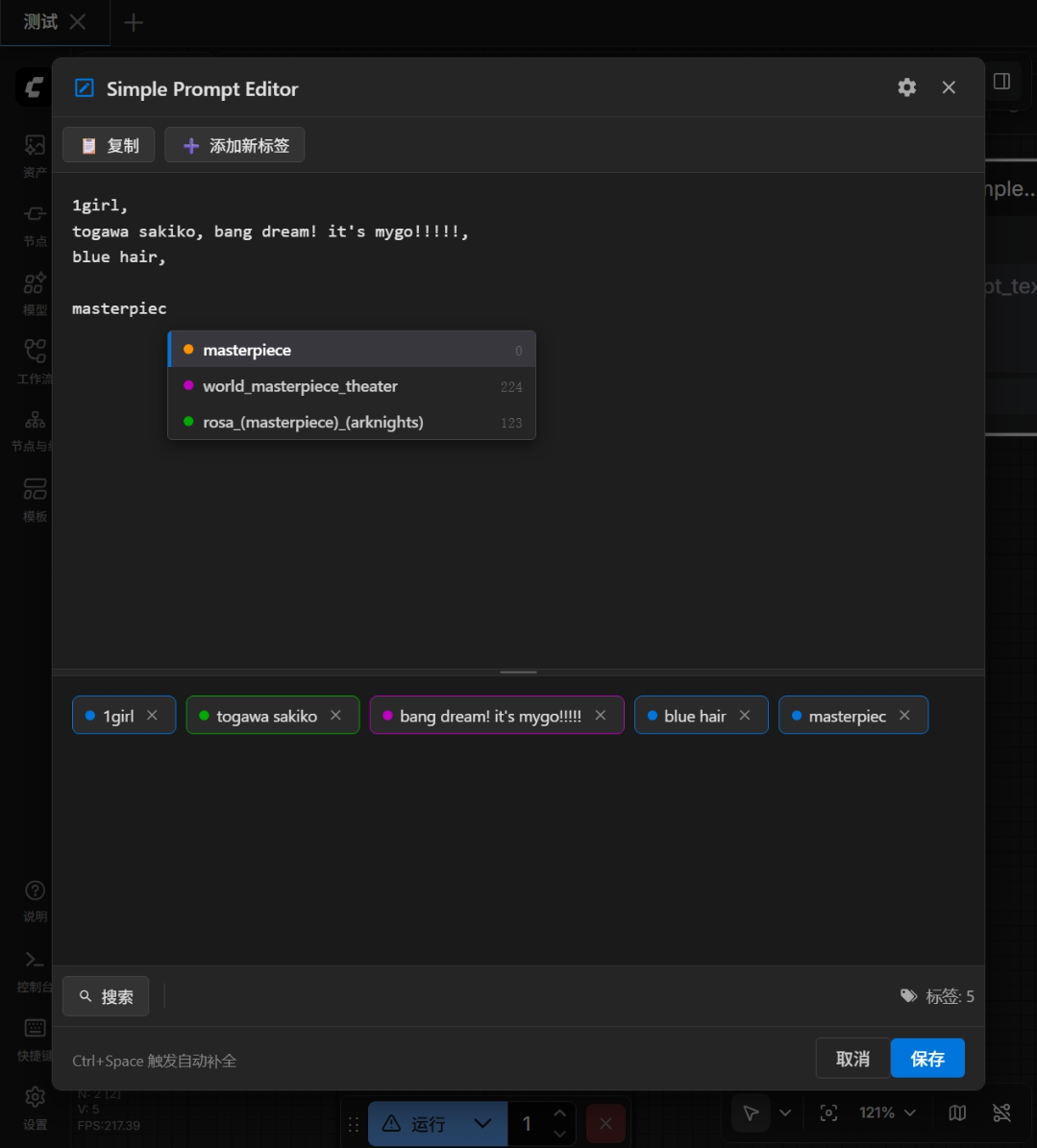
Task: Open the 121% zoom dropdown
Action: [887, 1112]
